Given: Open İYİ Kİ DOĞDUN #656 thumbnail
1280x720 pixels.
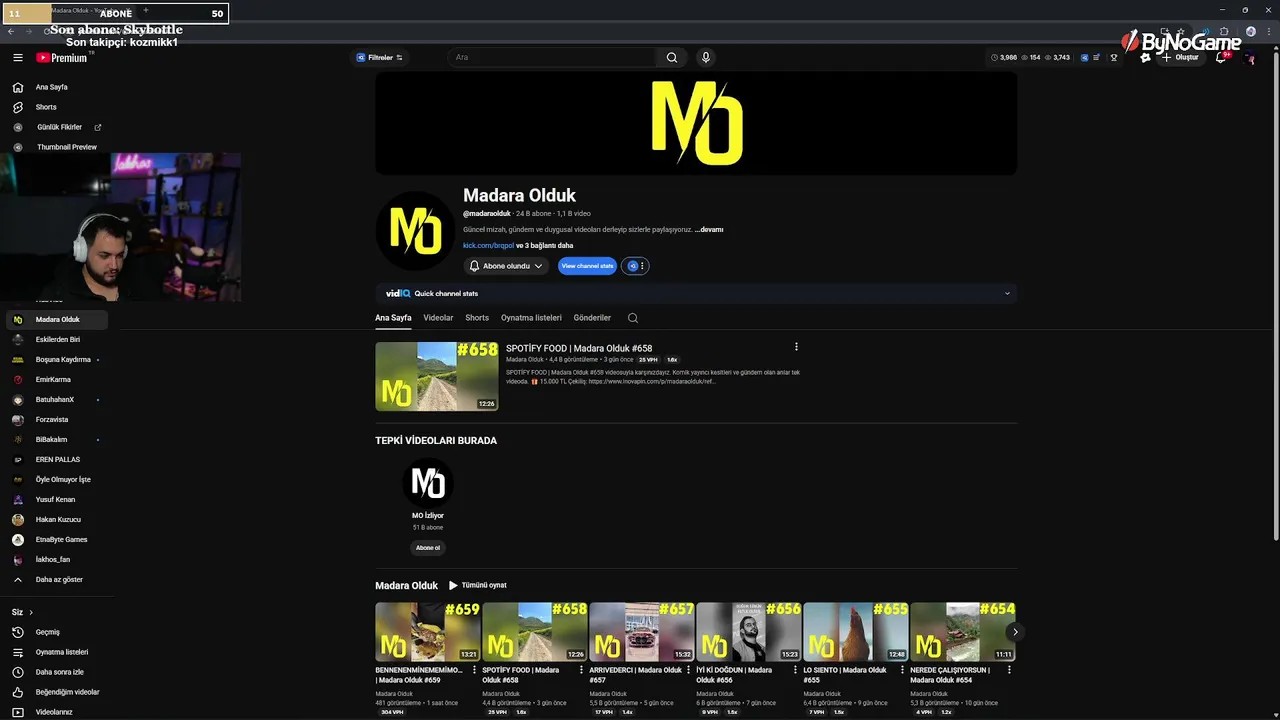Looking at the screenshot, I should pyautogui.click(x=749, y=632).
